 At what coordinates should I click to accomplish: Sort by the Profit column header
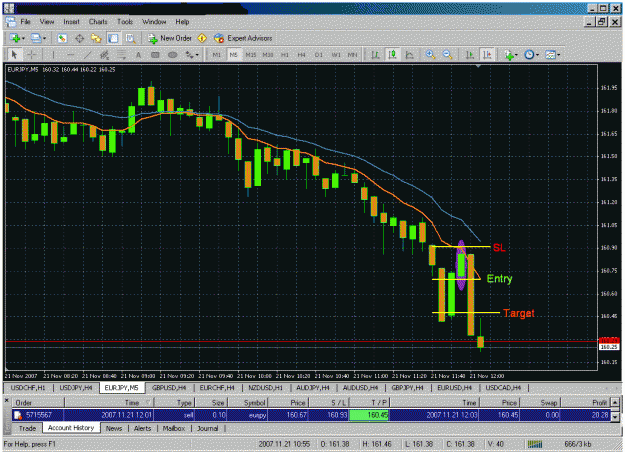tap(585, 403)
